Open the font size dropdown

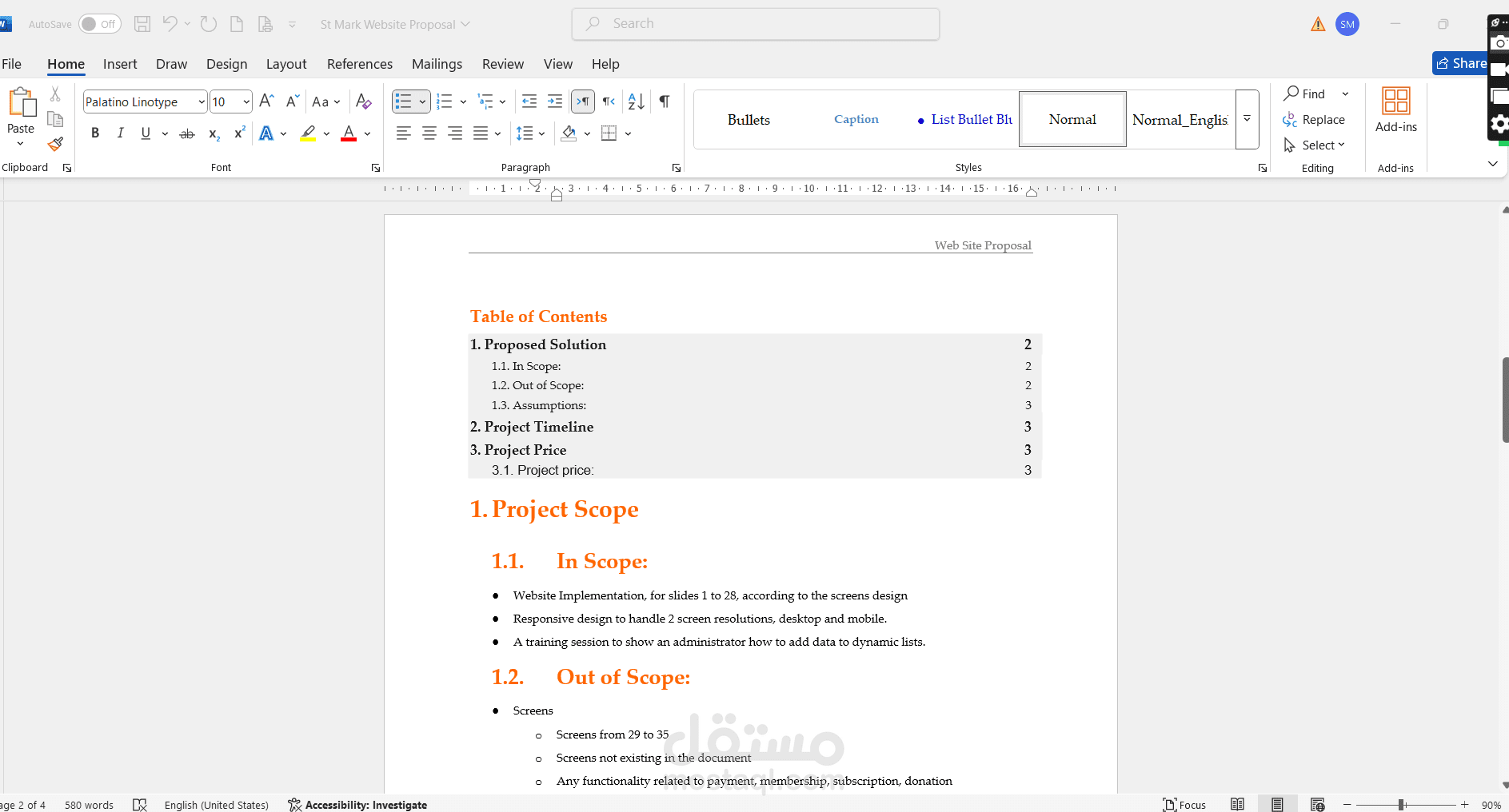click(246, 101)
